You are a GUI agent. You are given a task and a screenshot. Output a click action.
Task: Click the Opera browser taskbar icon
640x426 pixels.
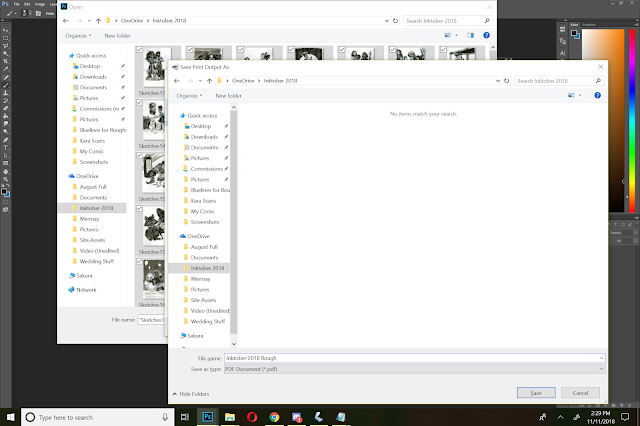[x=252, y=417]
